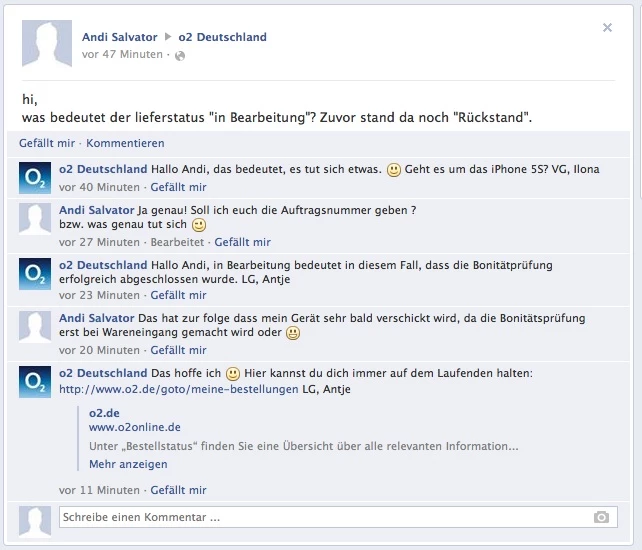Open o2 Deutschland page link in header
642x550 pixels.
click(222, 37)
